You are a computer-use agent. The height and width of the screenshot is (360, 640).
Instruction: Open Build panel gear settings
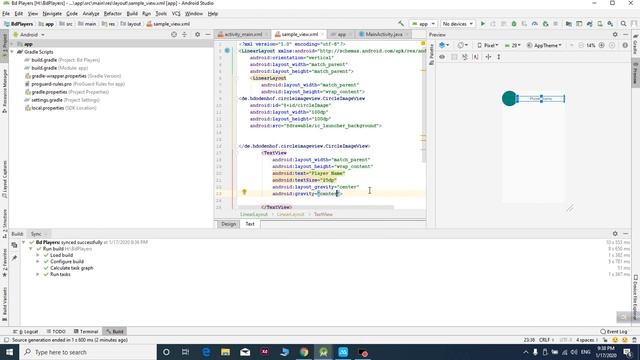point(615,233)
